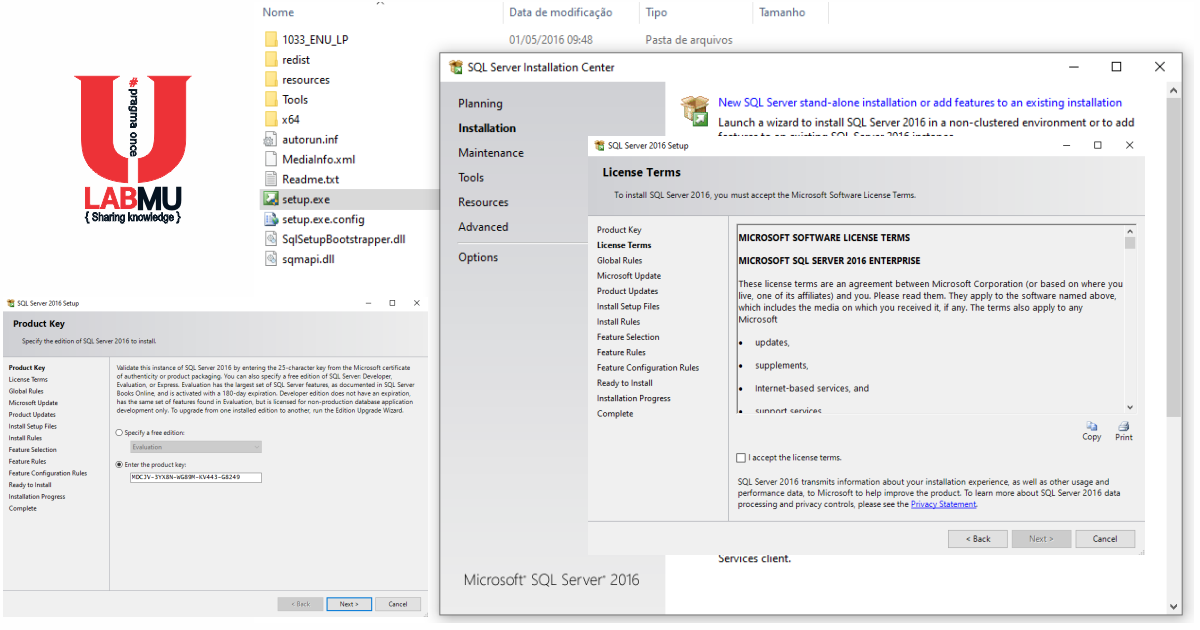Open the Privacy Statement link
Image resolution: width=1200 pixels, height=630 pixels.
[x=943, y=504]
